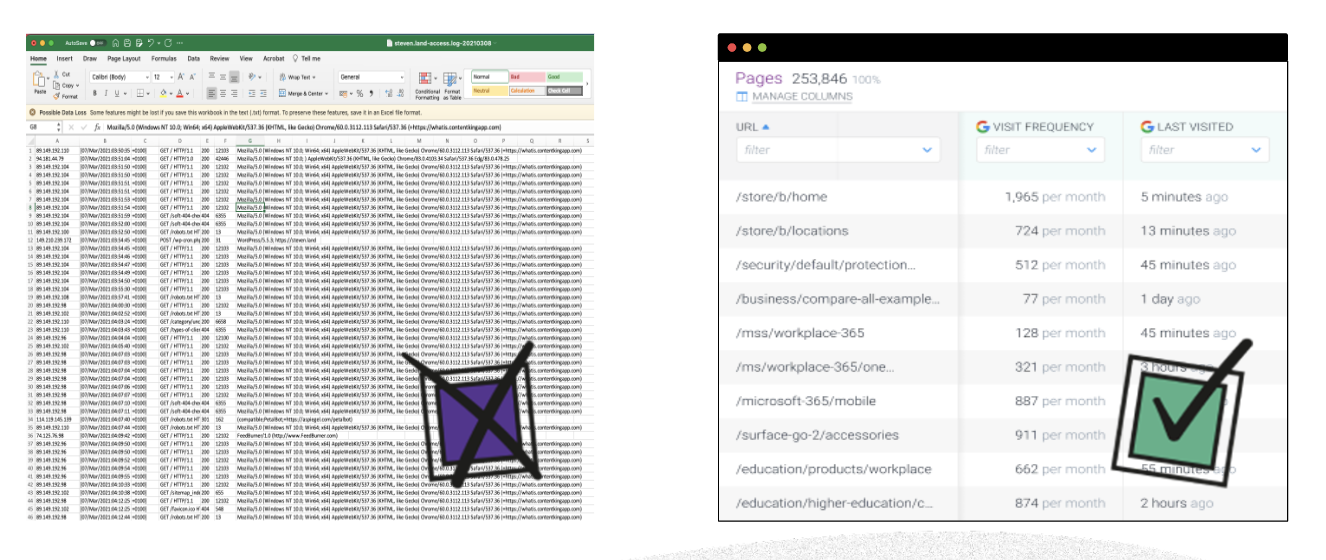Click Conditional Formatting button
Screen dimensions: 1326x560
coord(428,85)
